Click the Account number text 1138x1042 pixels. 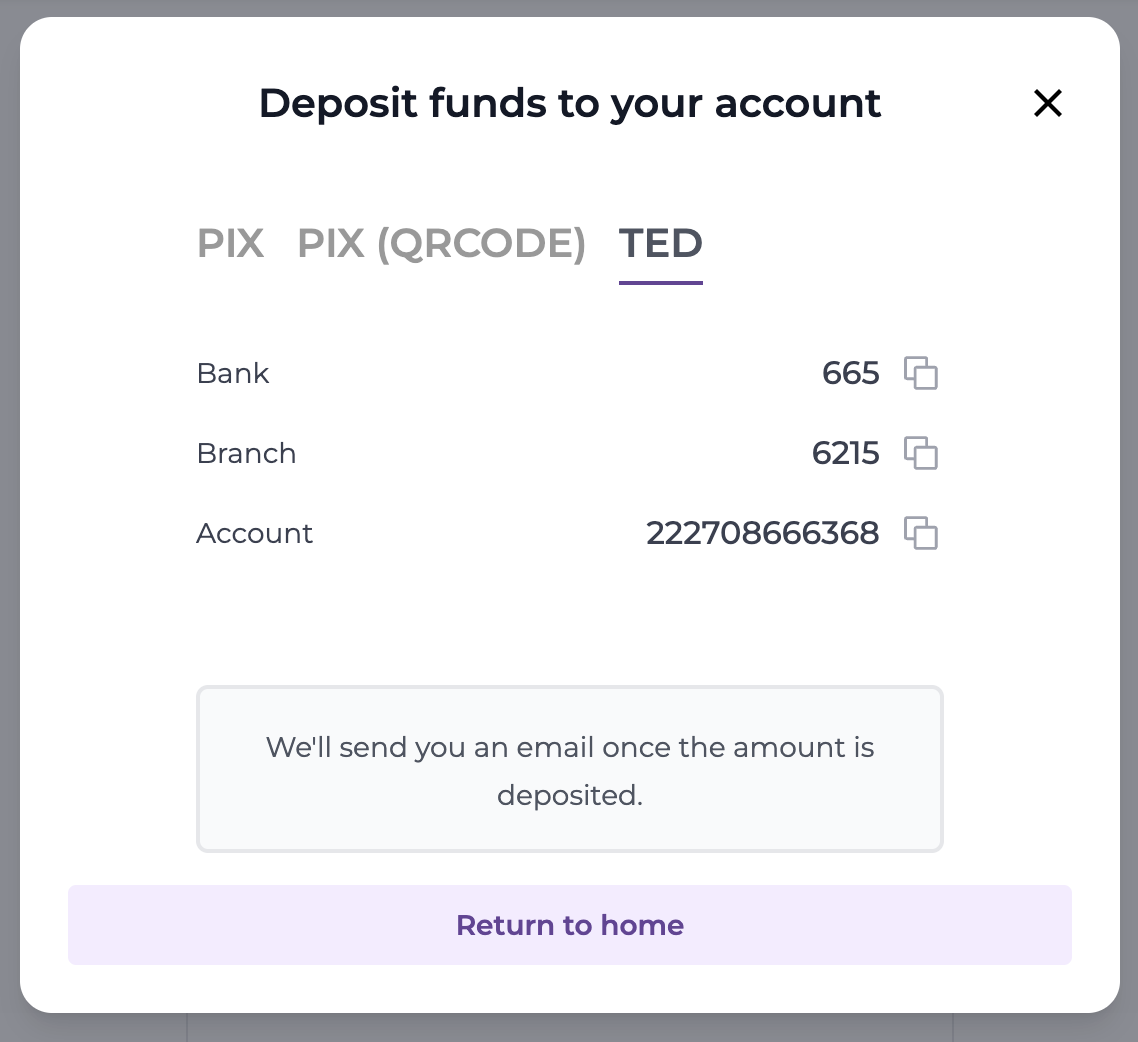click(762, 533)
